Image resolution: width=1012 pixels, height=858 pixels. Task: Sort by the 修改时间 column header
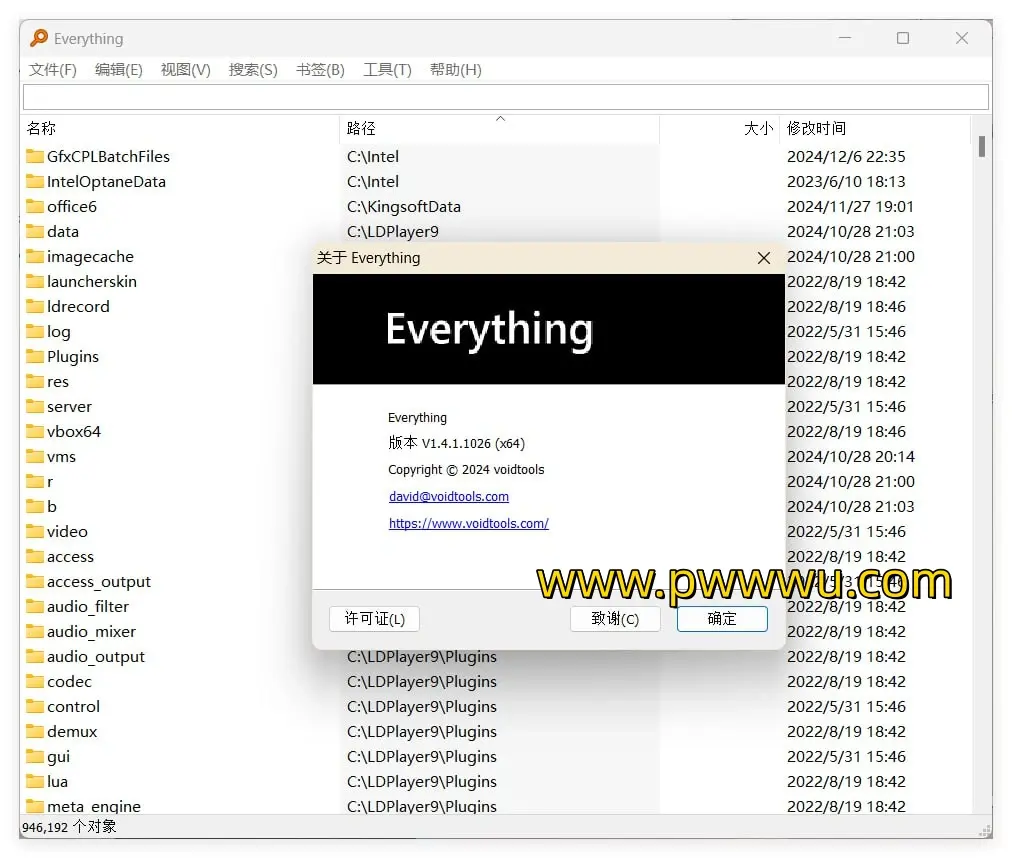coord(816,128)
